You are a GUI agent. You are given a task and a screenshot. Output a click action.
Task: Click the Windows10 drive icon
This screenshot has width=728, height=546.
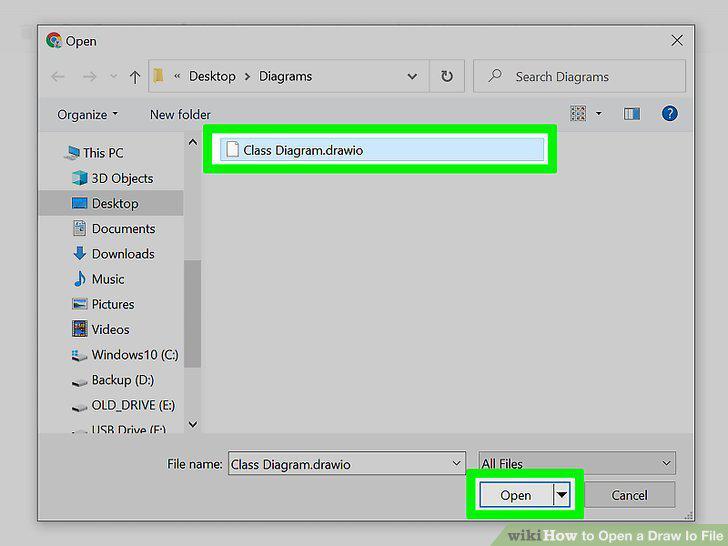(79, 355)
